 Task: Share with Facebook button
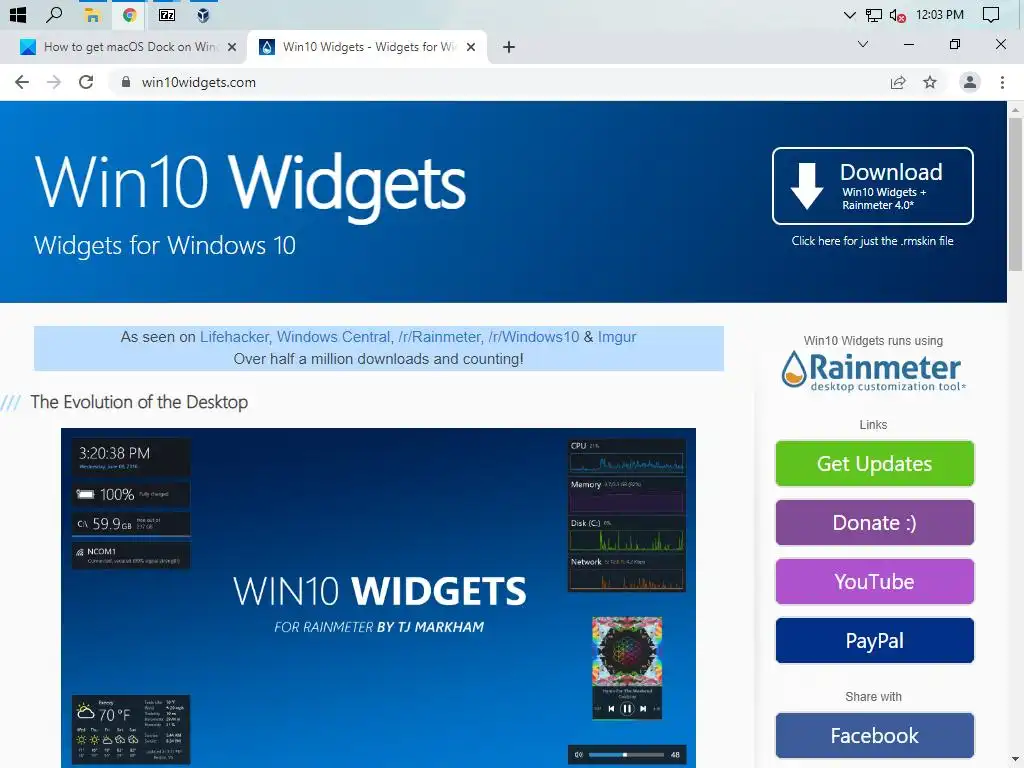pos(874,735)
